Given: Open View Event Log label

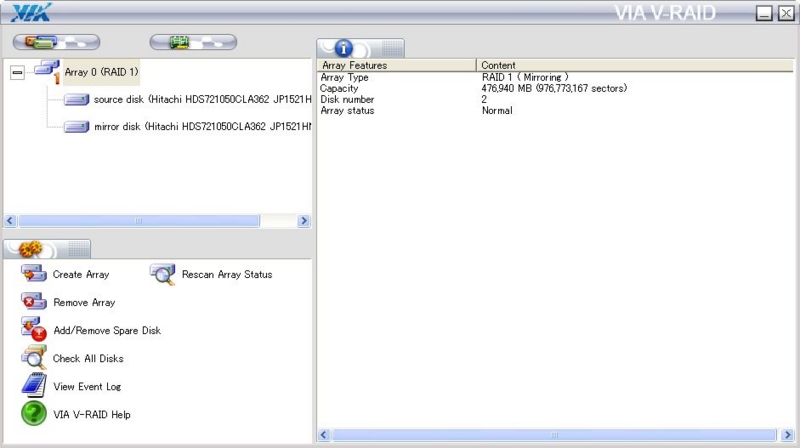Looking at the screenshot, I should coord(87,387).
